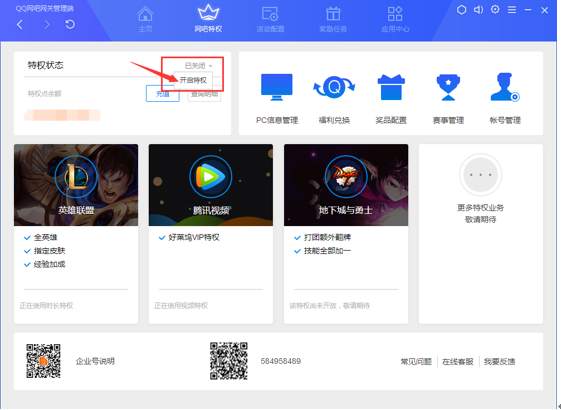Open the 帐号管理 user icon
The width and height of the screenshot is (561, 410).
(x=505, y=87)
